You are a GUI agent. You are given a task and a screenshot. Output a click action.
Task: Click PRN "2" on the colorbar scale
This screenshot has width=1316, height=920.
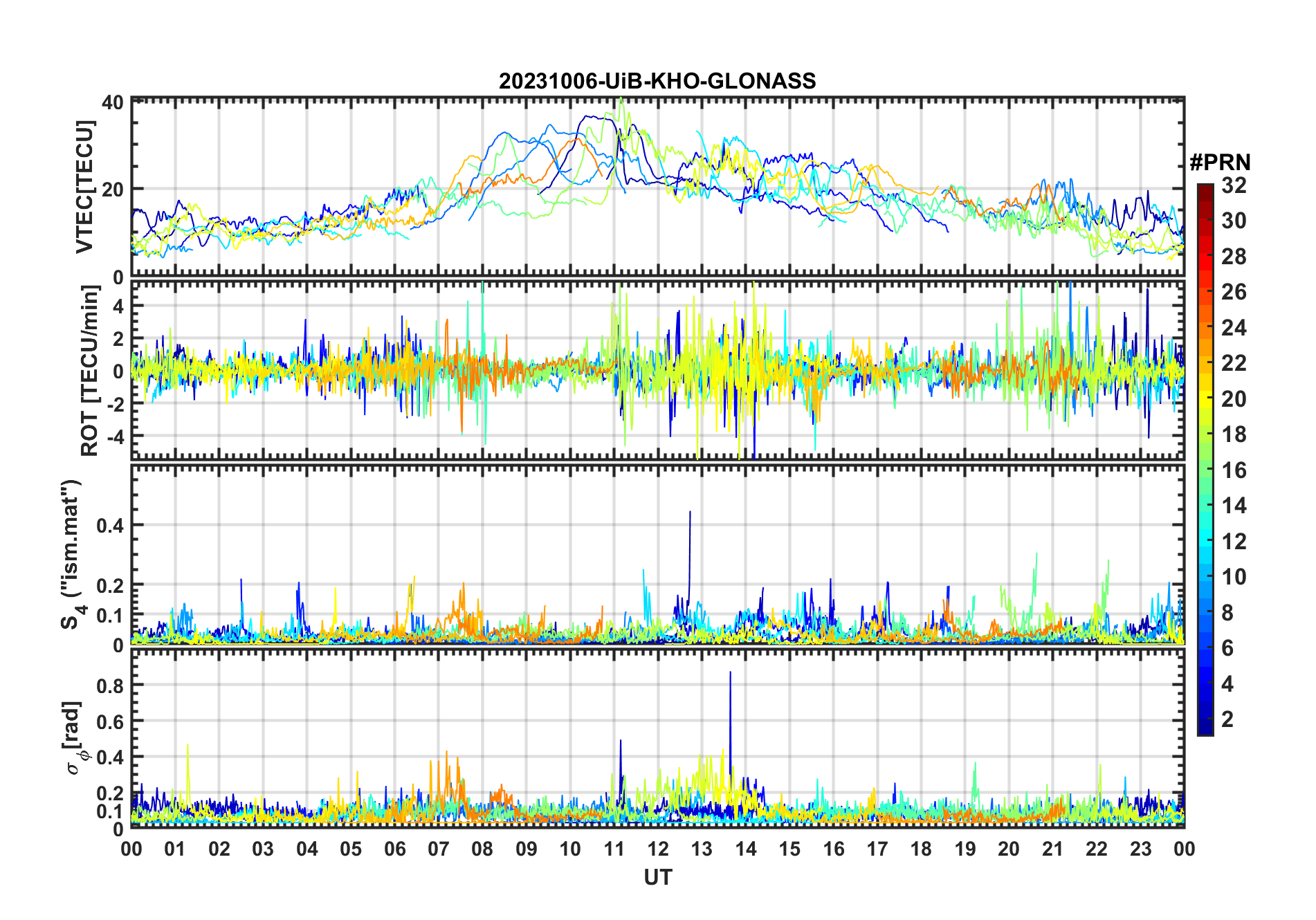(x=1228, y=719)
